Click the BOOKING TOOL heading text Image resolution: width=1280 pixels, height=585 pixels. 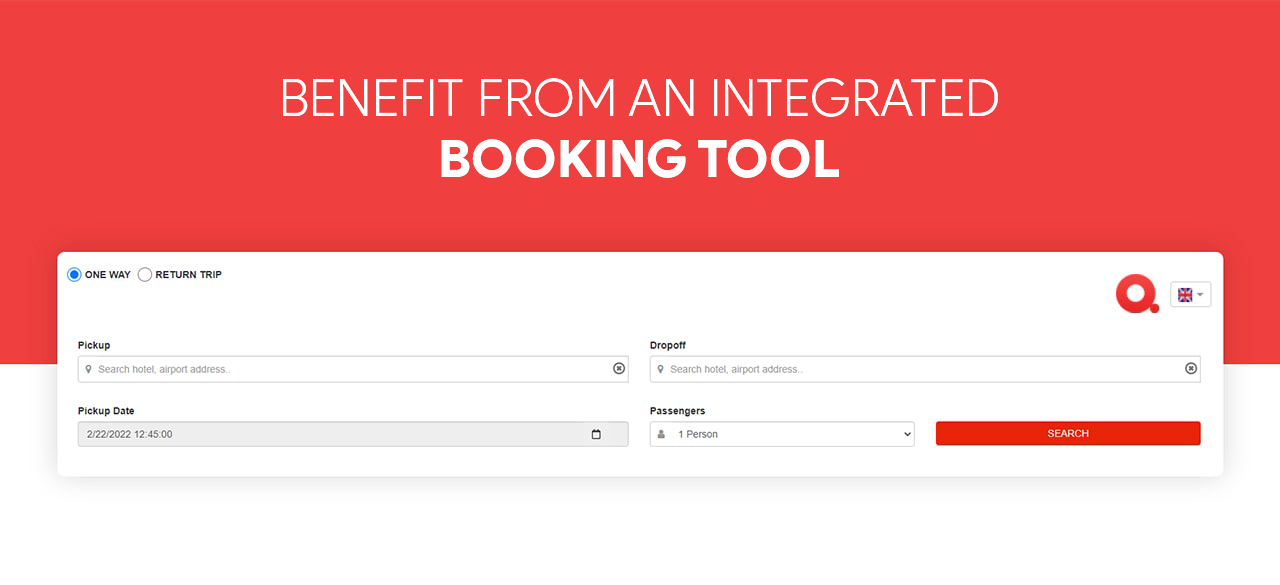click(x=639, y=160)
